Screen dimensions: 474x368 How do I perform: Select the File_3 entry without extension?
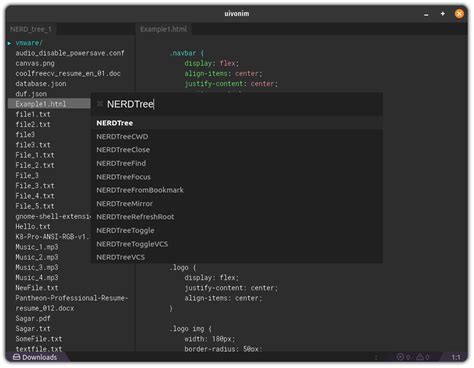[x=27, y=175]
